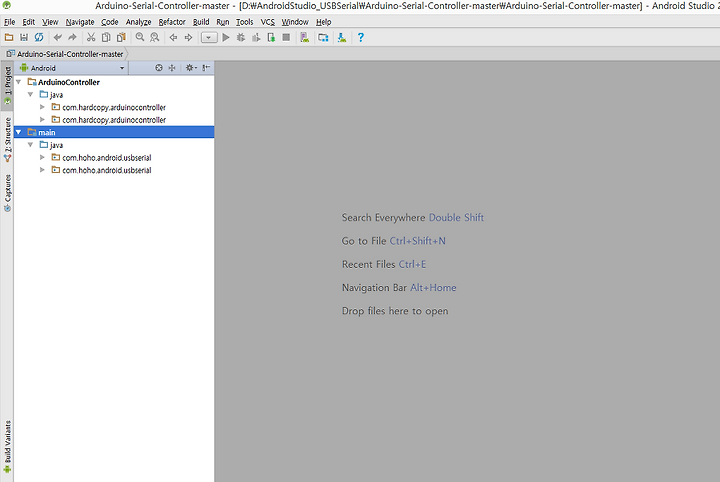
Task: Open the Tools menu
Action: pyautogui.click(x=244, y=22)
